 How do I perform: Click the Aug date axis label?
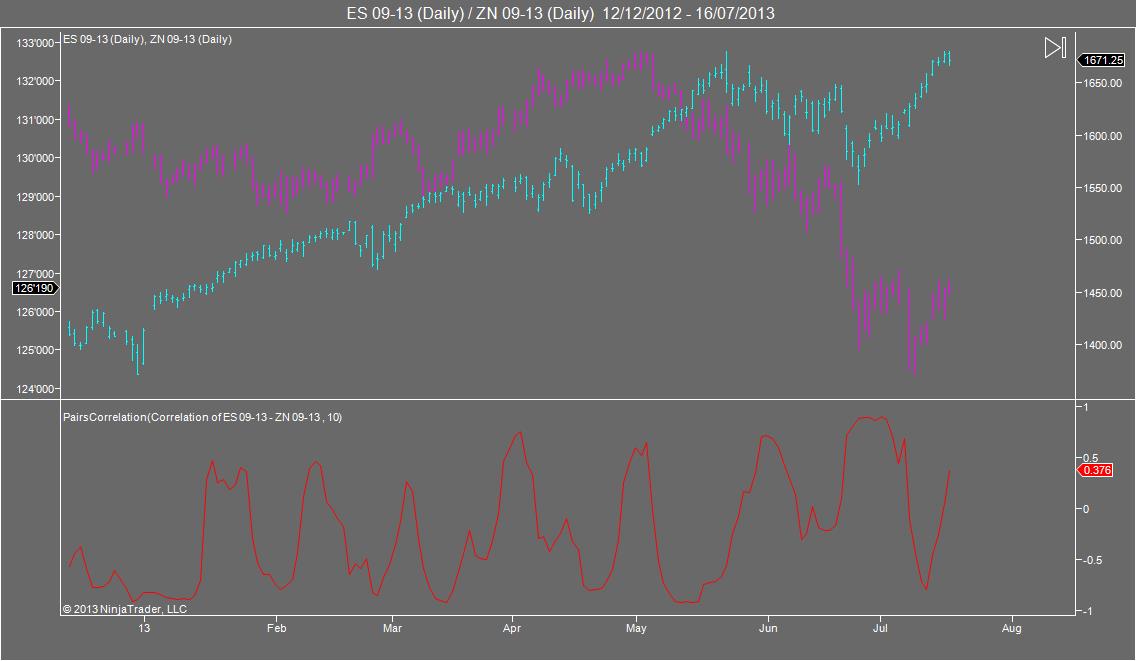point(1011,628)
